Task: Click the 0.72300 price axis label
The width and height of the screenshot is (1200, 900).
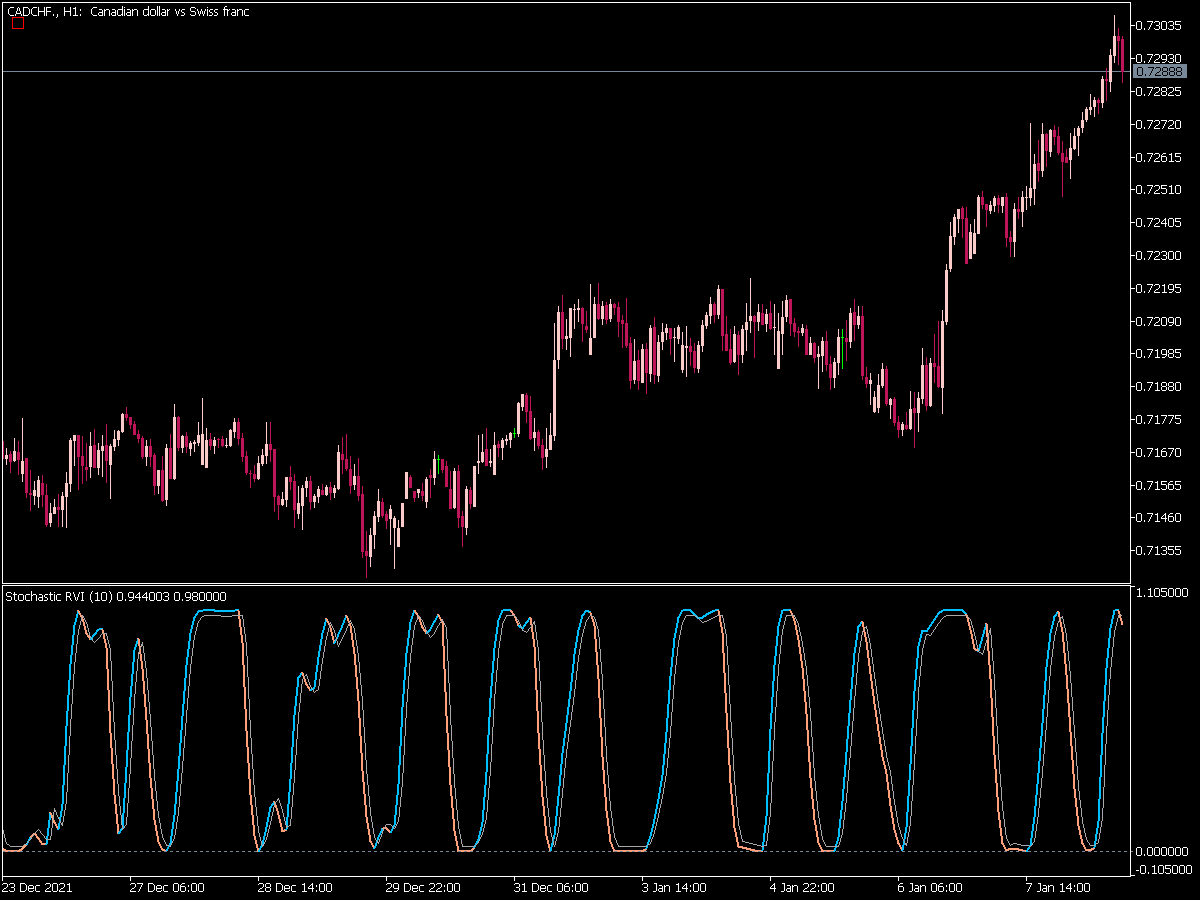Action: [x=1161, y=256]
